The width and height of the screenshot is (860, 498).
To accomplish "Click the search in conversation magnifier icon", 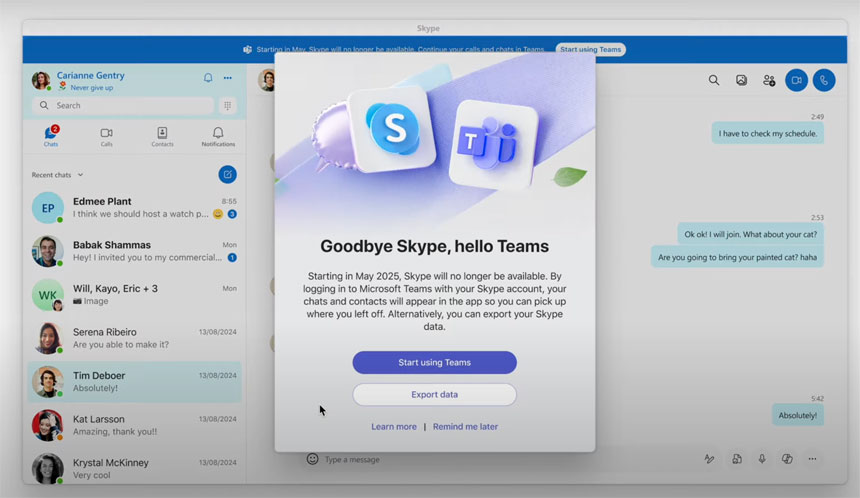I will [714, 80].
